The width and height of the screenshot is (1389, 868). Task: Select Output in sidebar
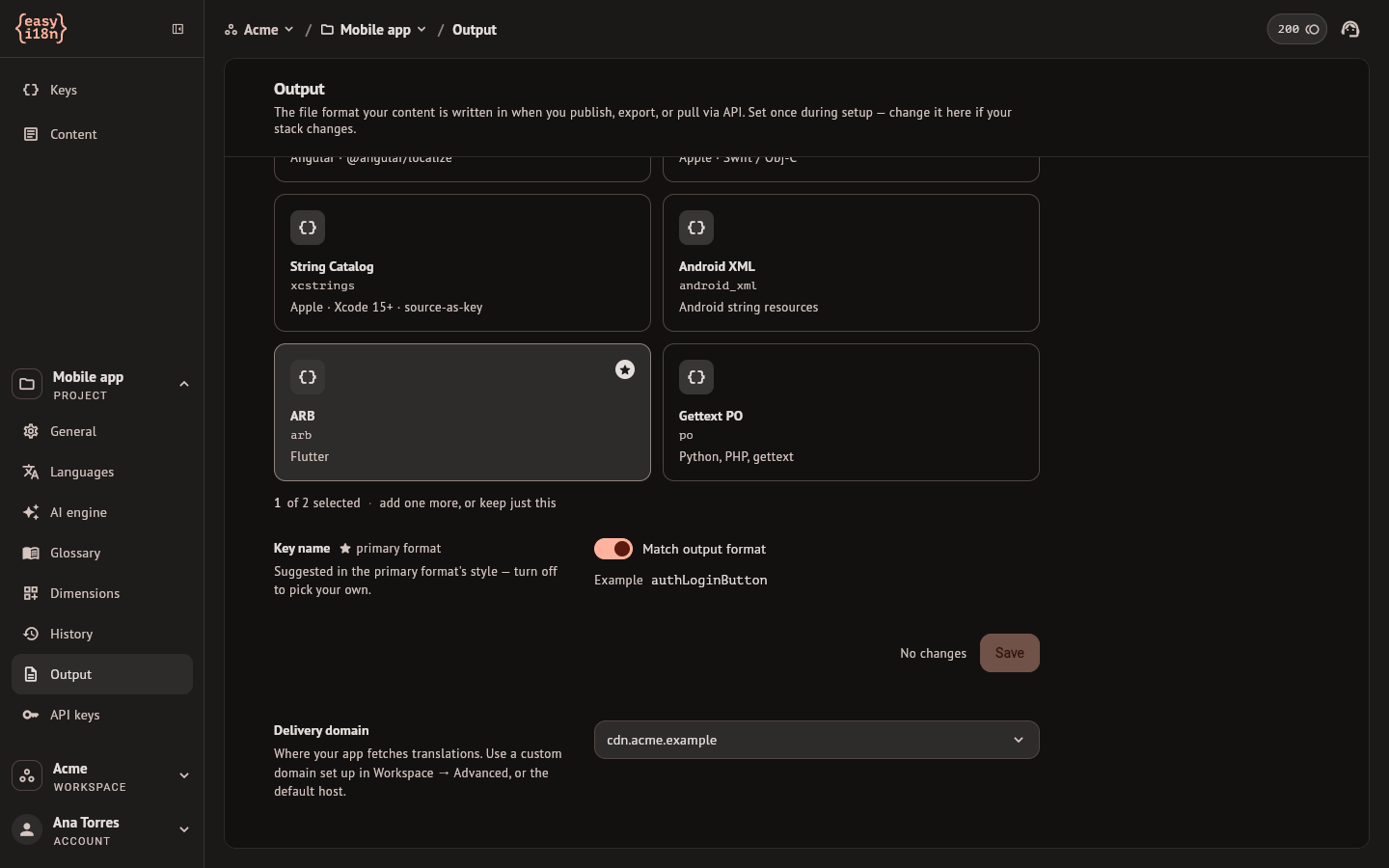click(x=102, y=674)
